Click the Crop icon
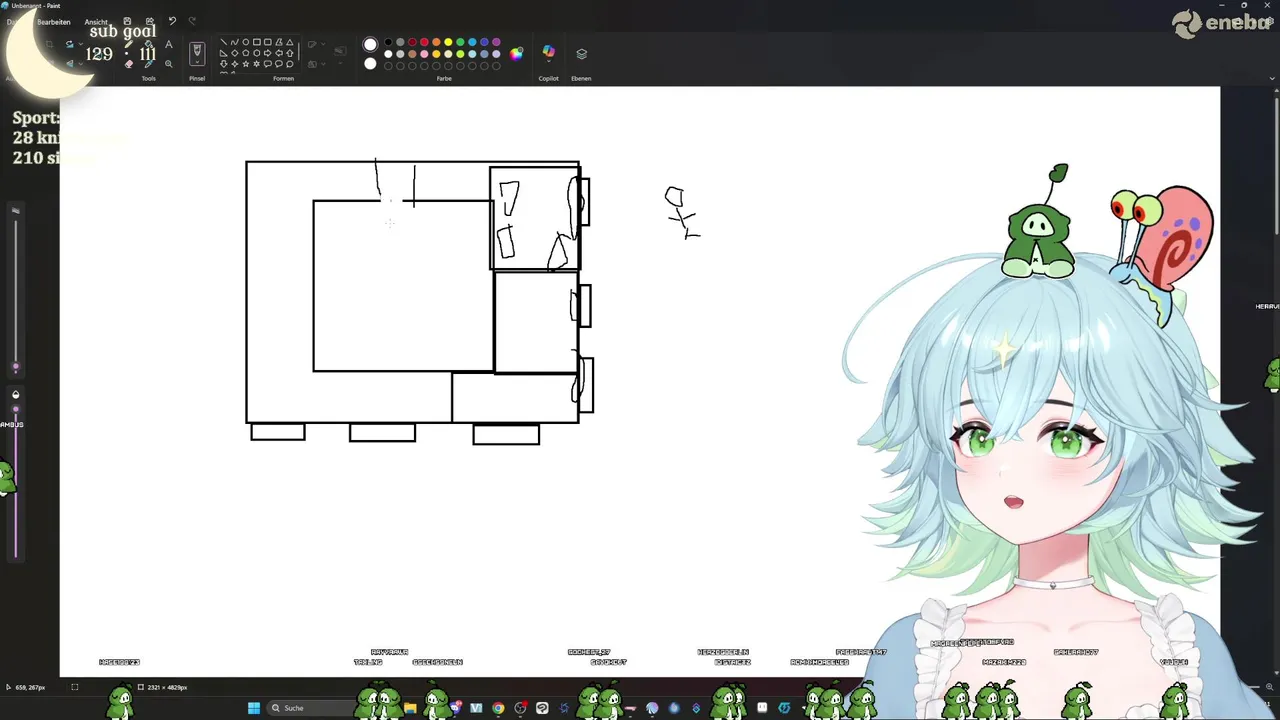Viewport: 1280px width, 720px height. pos(49,44)
